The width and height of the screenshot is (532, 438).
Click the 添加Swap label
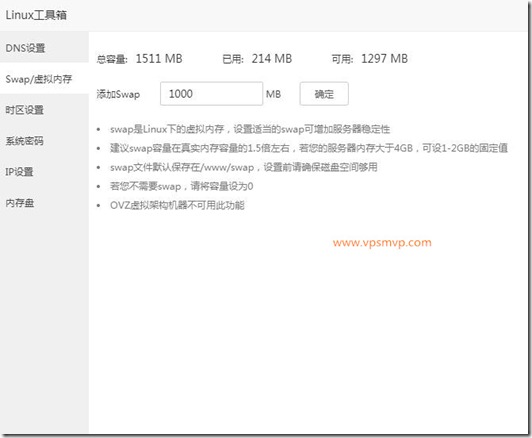point(118,94)
